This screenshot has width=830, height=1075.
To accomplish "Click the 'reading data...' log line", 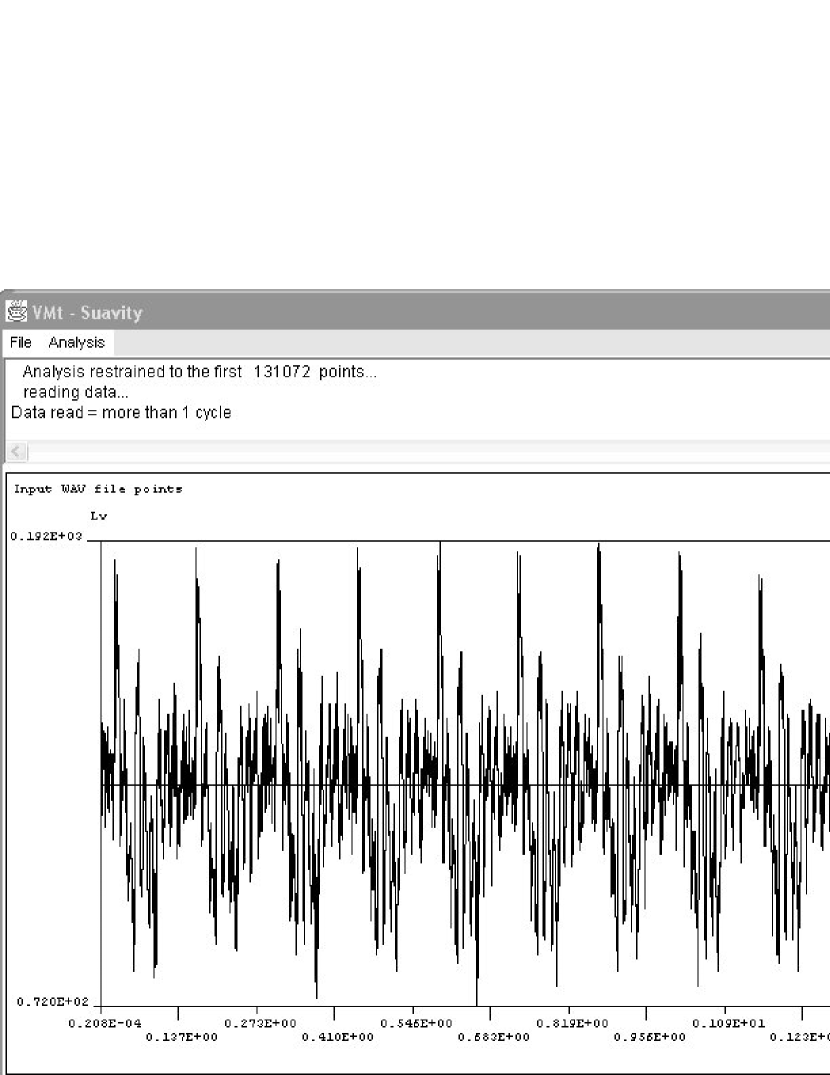I will tap(75, 392).
